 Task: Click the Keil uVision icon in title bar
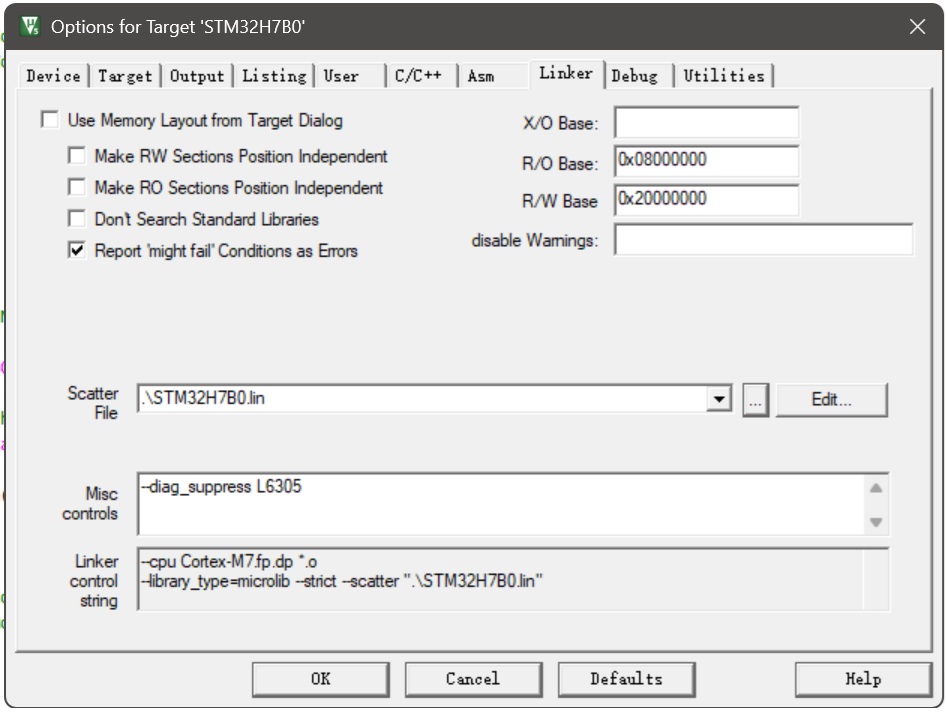click(30, 27)
